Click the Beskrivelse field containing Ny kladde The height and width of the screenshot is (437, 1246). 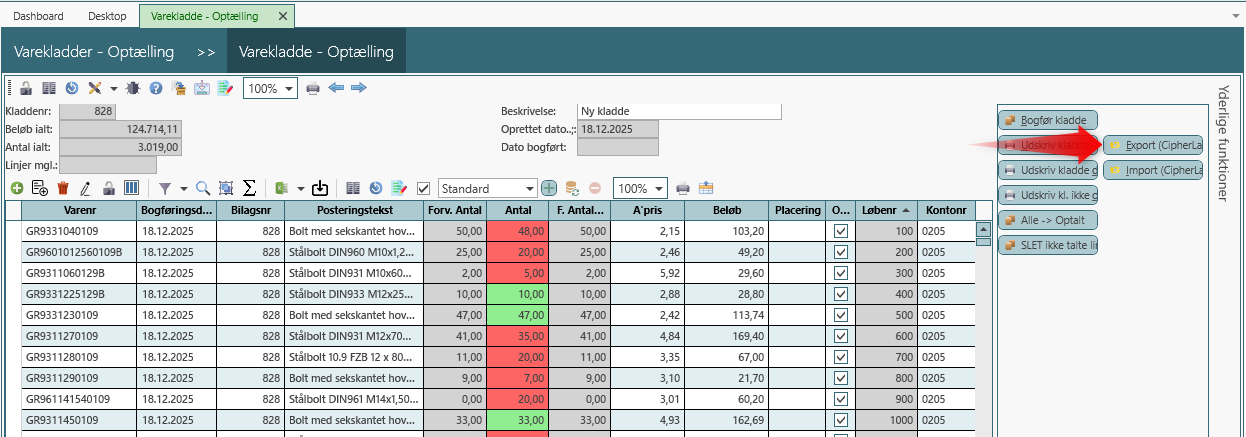679,111
